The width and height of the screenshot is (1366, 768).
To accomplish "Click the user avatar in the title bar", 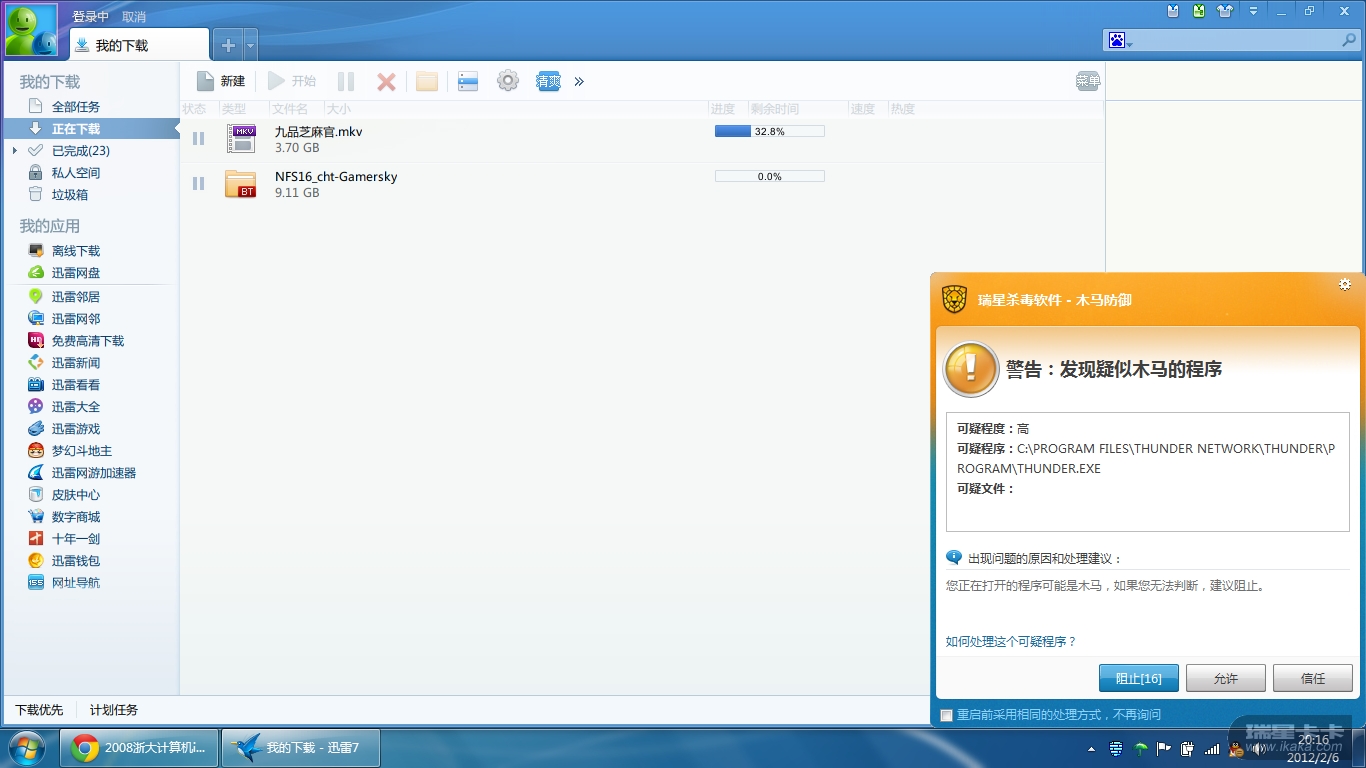I will [31, 30].
